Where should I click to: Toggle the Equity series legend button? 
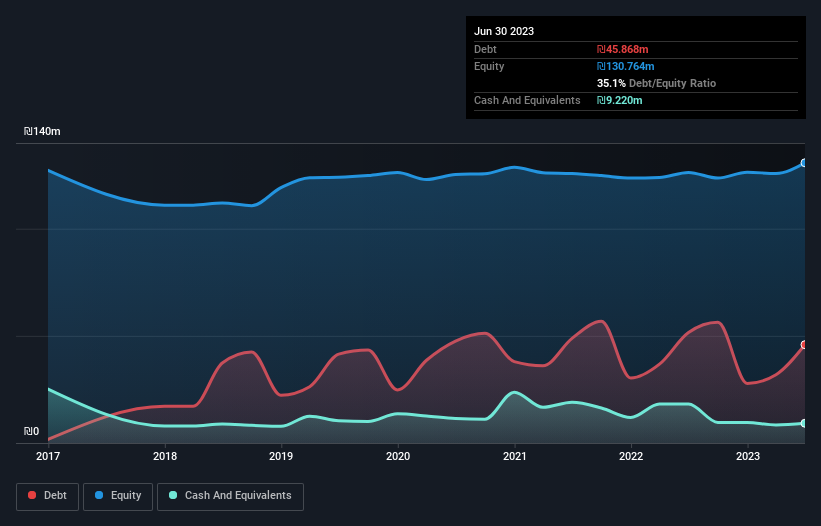point(118,496)
